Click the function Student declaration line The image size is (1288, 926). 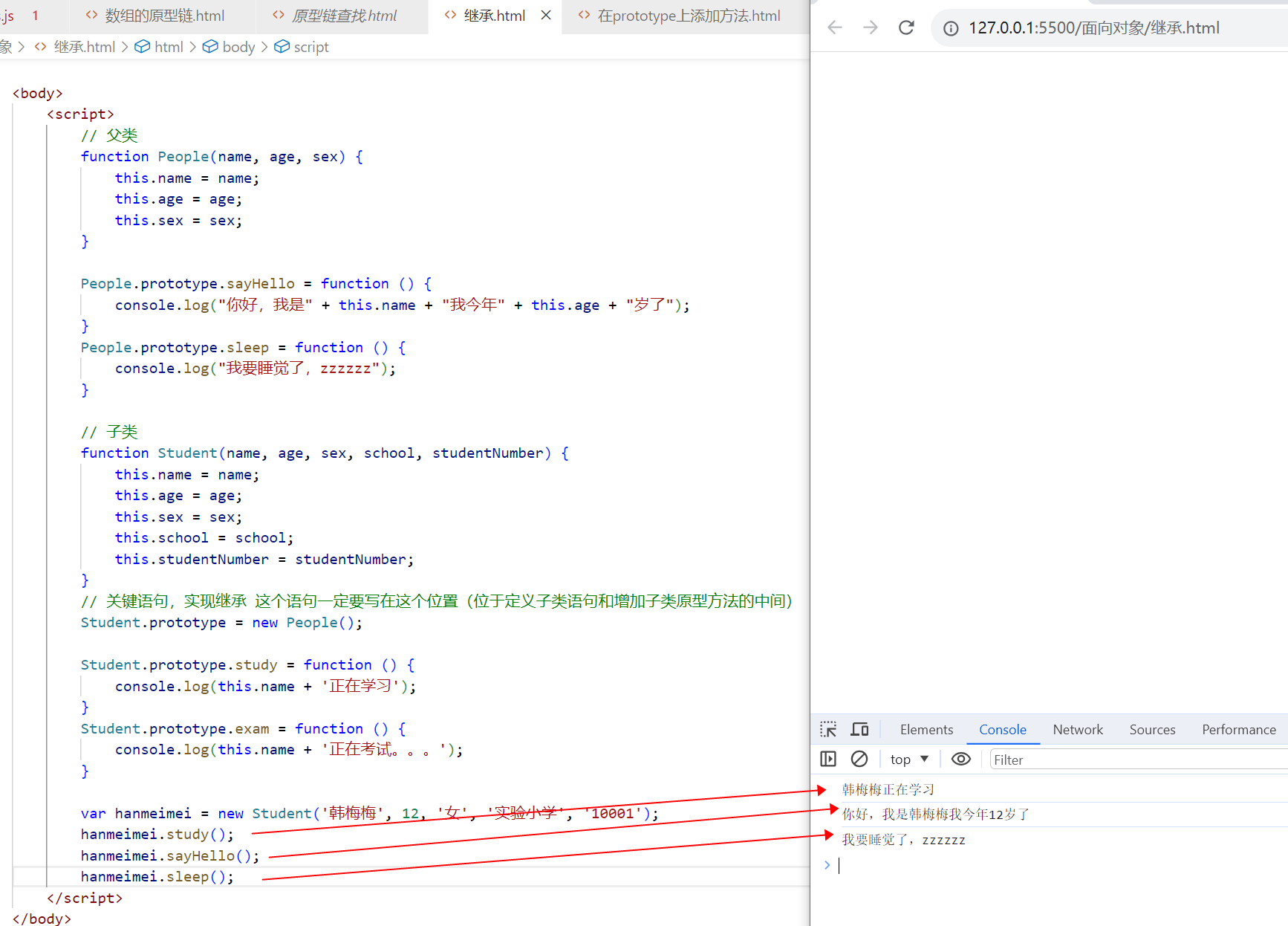[325, 453]
